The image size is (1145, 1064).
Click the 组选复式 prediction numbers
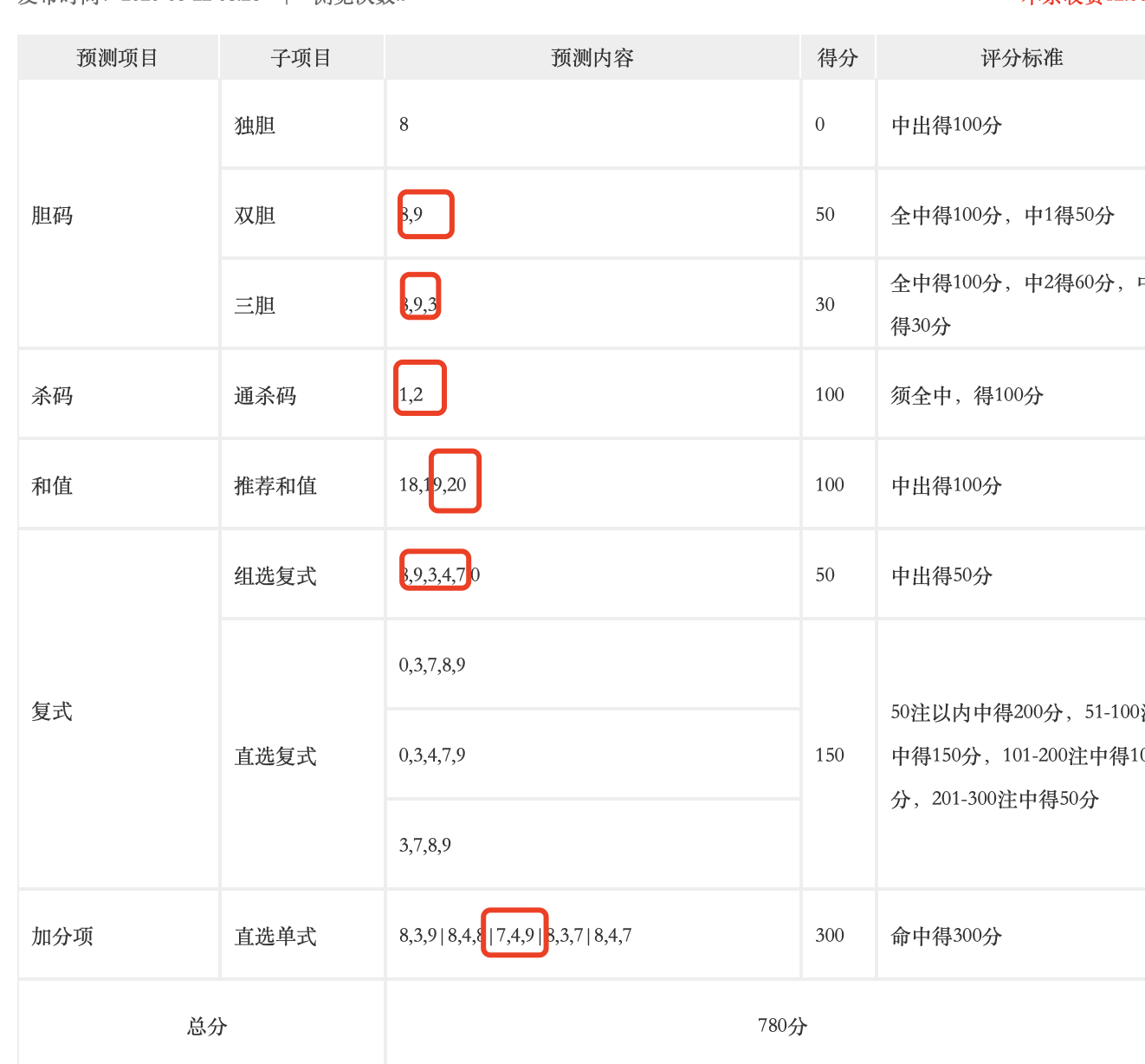pos(438,574)
